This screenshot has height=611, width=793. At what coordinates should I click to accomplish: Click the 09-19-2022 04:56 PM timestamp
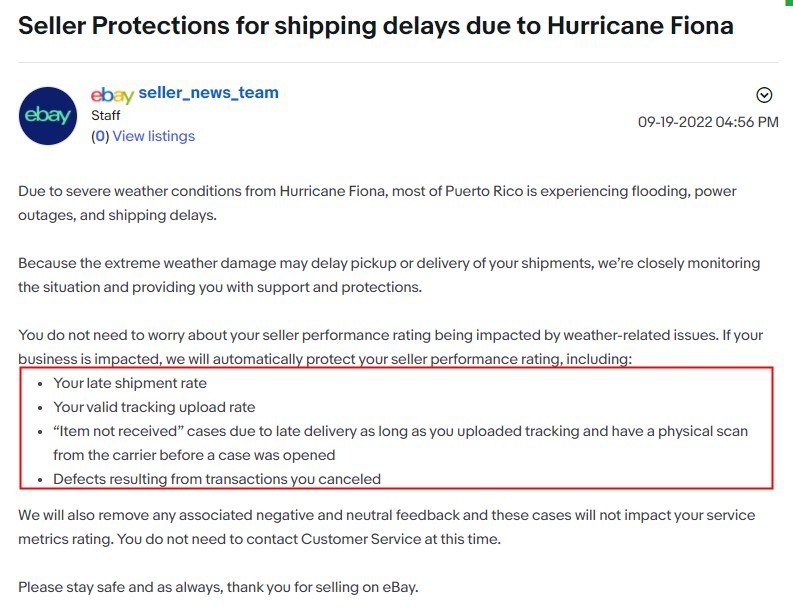708,122
